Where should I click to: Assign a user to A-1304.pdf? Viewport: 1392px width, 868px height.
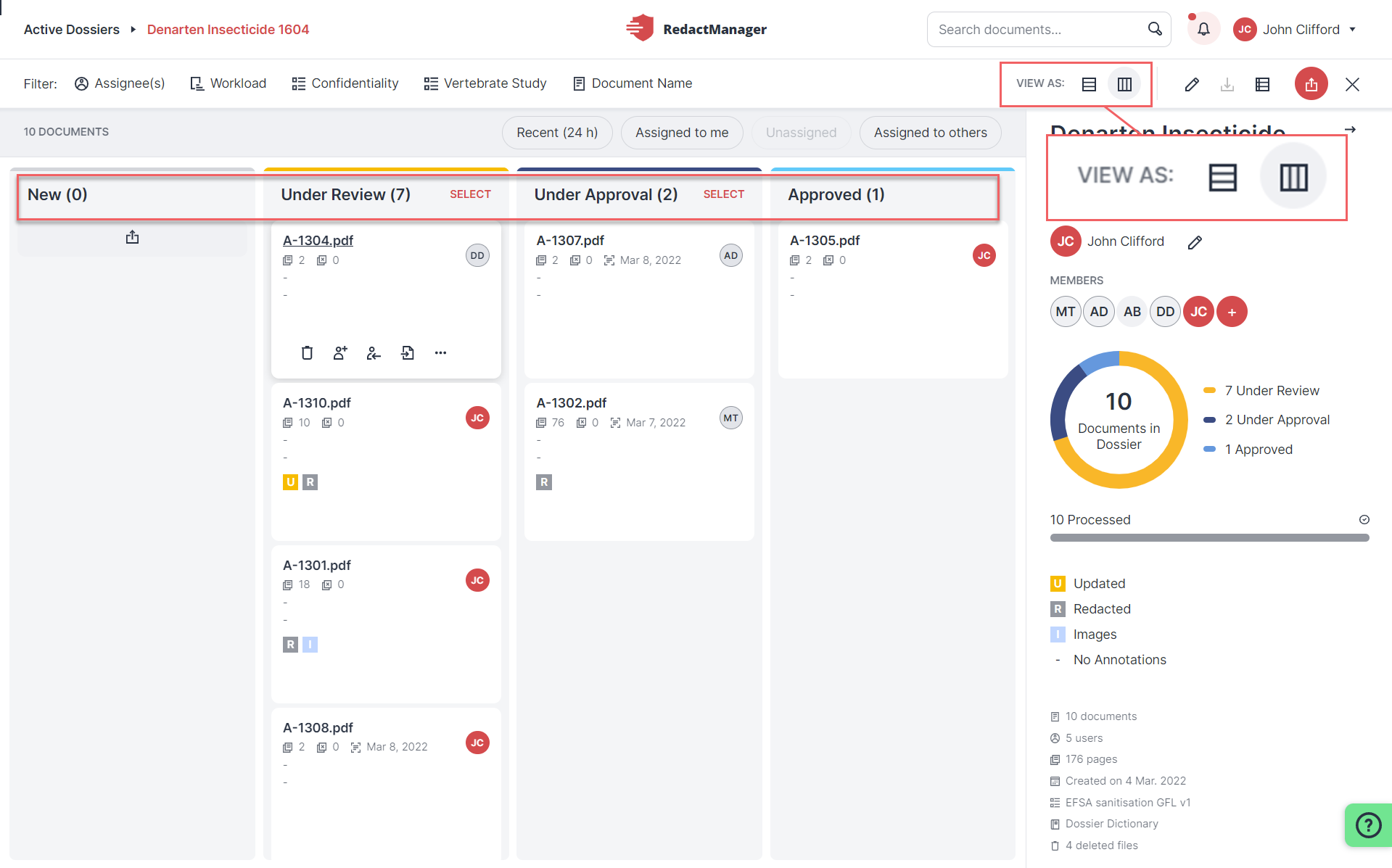click(x=340, y=352)
